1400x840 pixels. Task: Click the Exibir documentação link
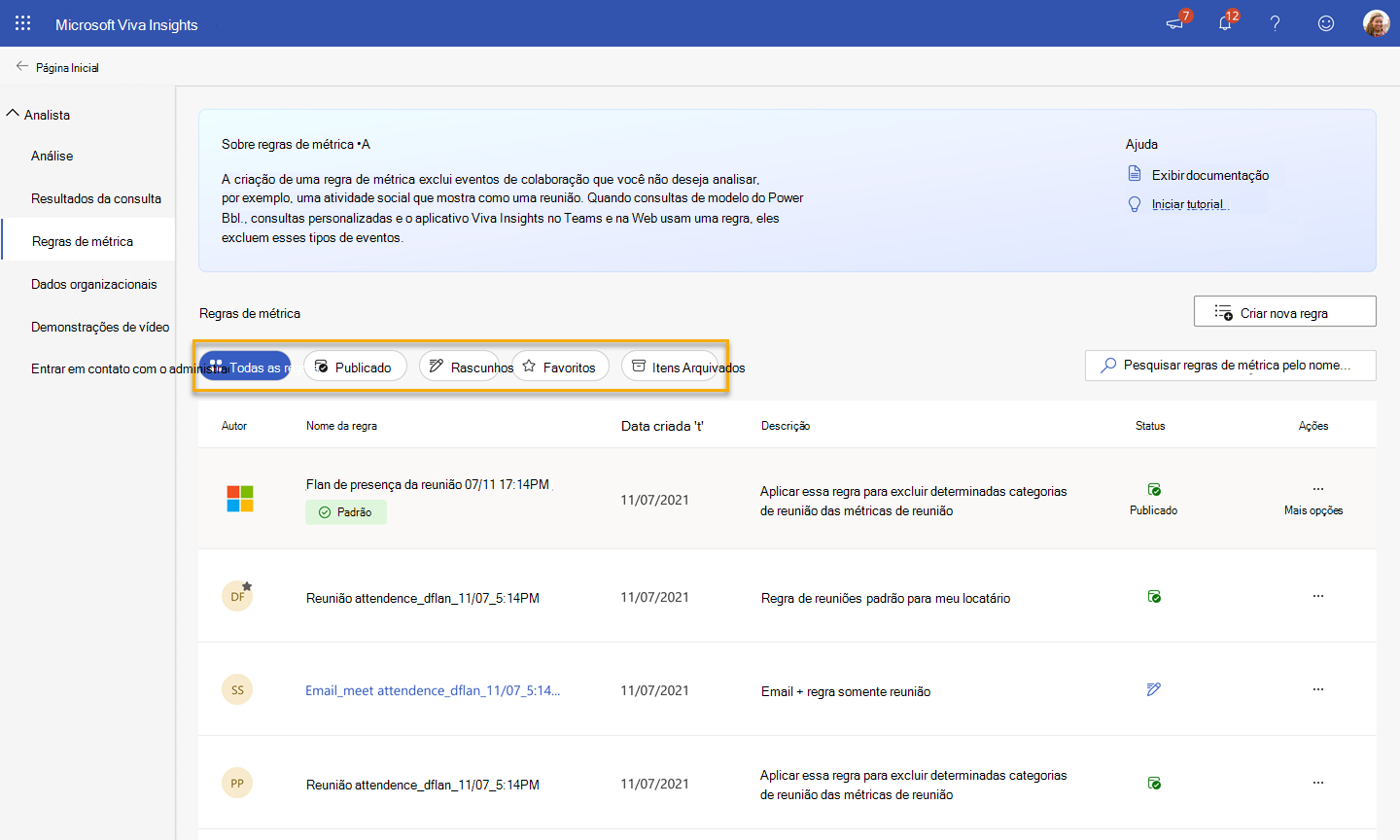1210,175
